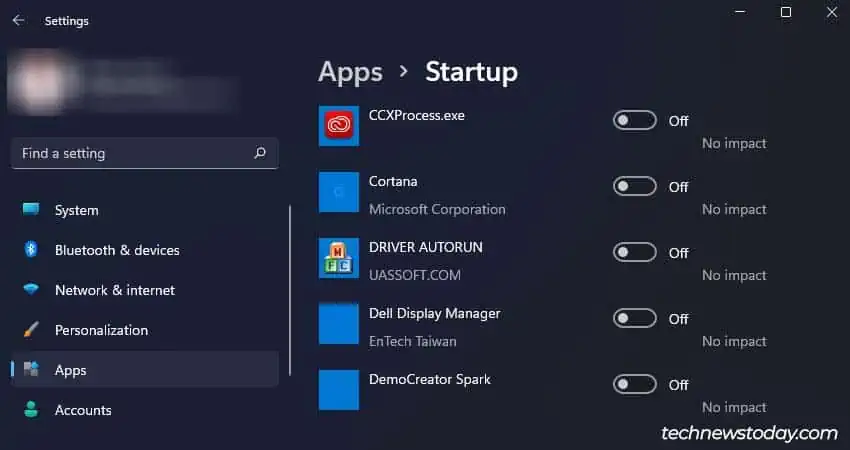Image resolution: width=850 pixels, height=450 pixels.
Task: Click the Network wifi icon in the sidebar
Action: (x=31, y=290)
